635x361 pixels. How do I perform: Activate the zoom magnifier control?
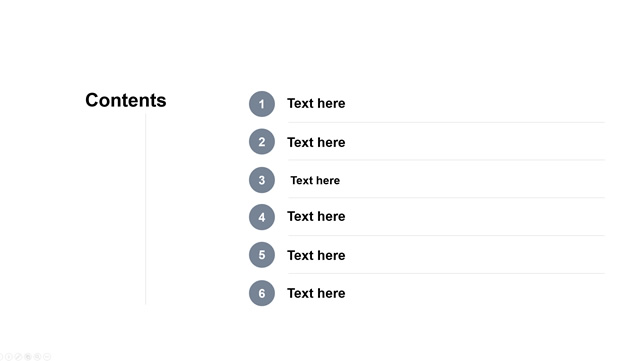point(37,357)
